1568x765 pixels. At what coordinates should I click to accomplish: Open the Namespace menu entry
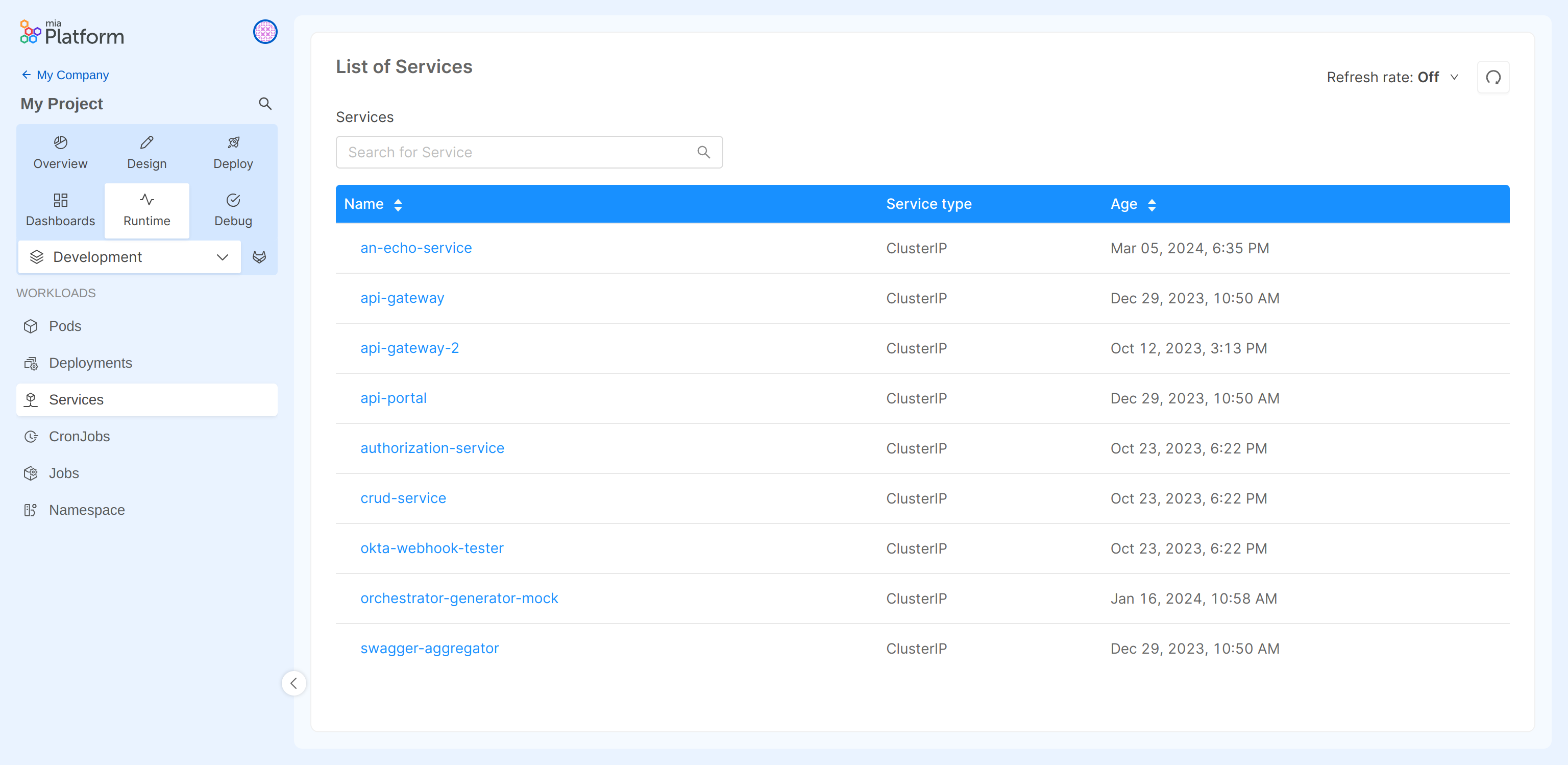click(x=87, y=510)
